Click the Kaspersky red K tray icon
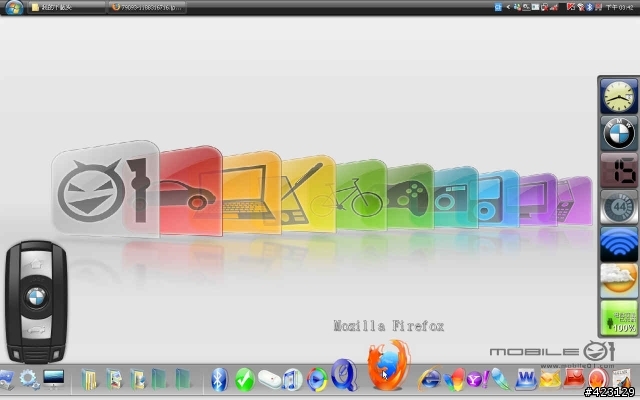This screenshot has height=400, width=640. pos(571,7)
